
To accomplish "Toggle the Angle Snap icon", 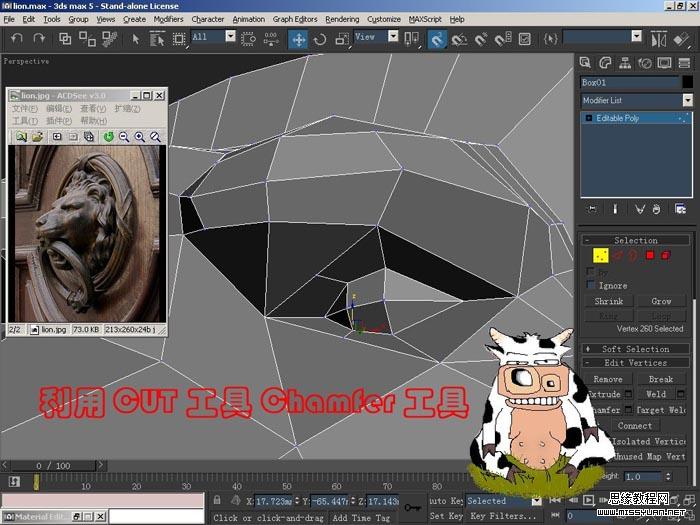I will tap(459, 39).
